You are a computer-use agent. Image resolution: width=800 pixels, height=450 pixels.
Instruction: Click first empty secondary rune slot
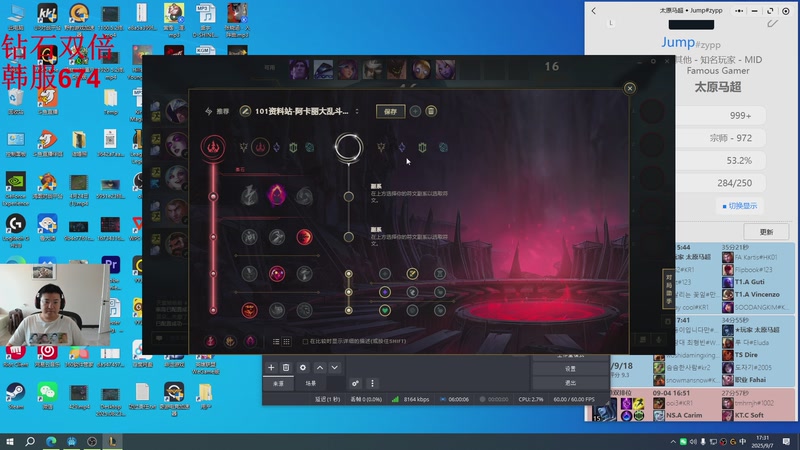[348, 196]
